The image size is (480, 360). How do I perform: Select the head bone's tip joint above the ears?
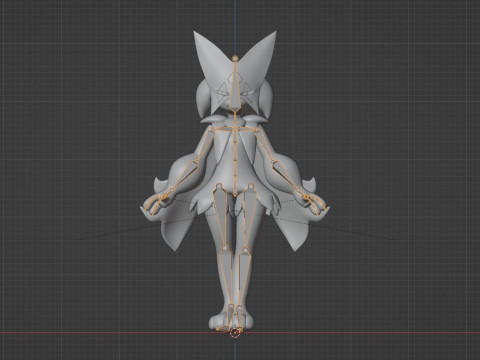tap(235, 59)
